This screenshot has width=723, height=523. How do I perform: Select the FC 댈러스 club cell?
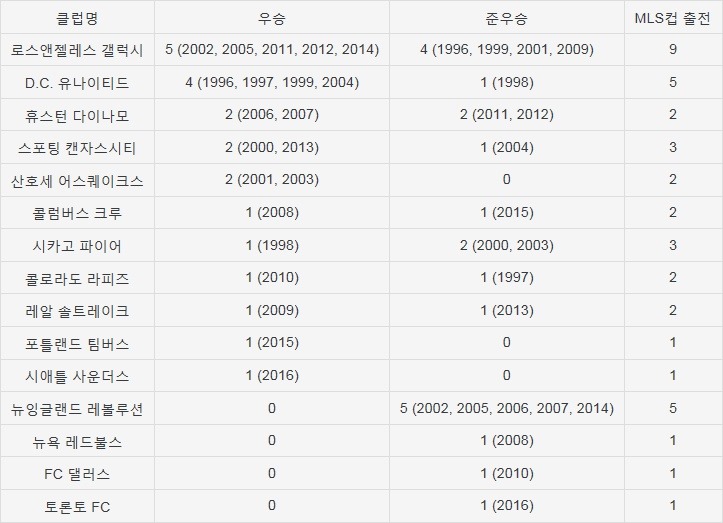[77, 474]
